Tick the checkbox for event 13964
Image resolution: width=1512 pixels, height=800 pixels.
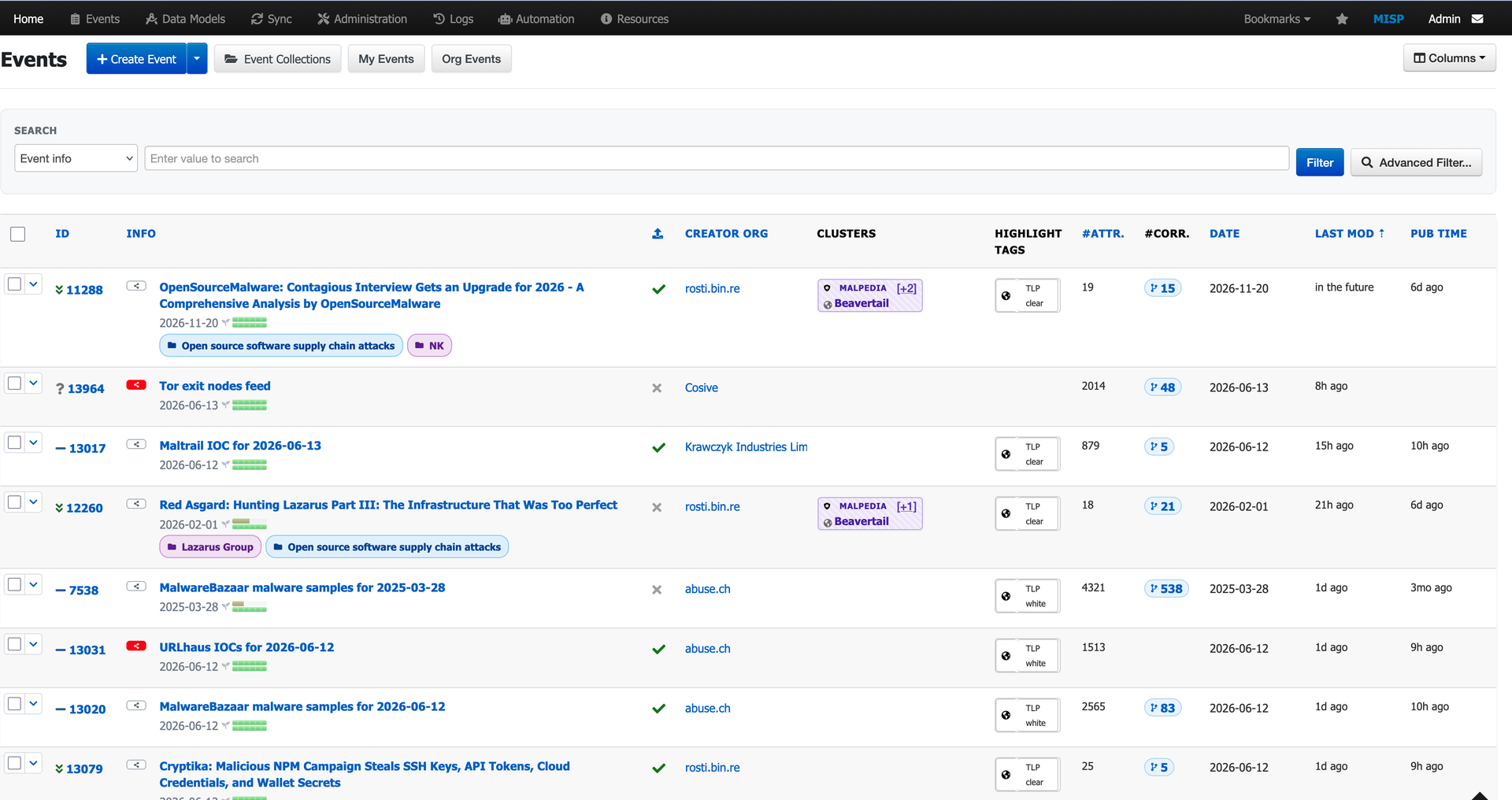pyautogui.click(x=14, y=383)
